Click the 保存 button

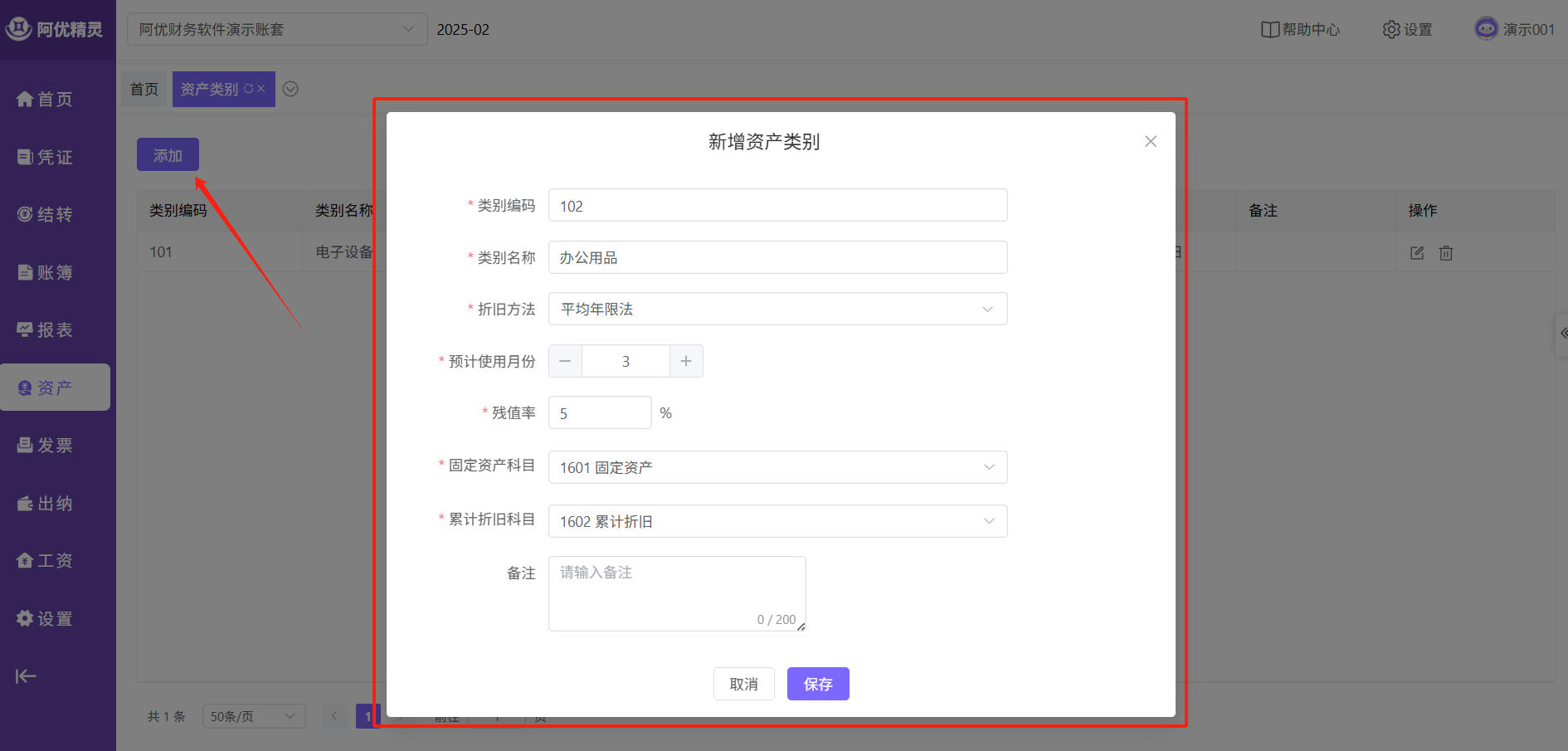coord(817,684)
